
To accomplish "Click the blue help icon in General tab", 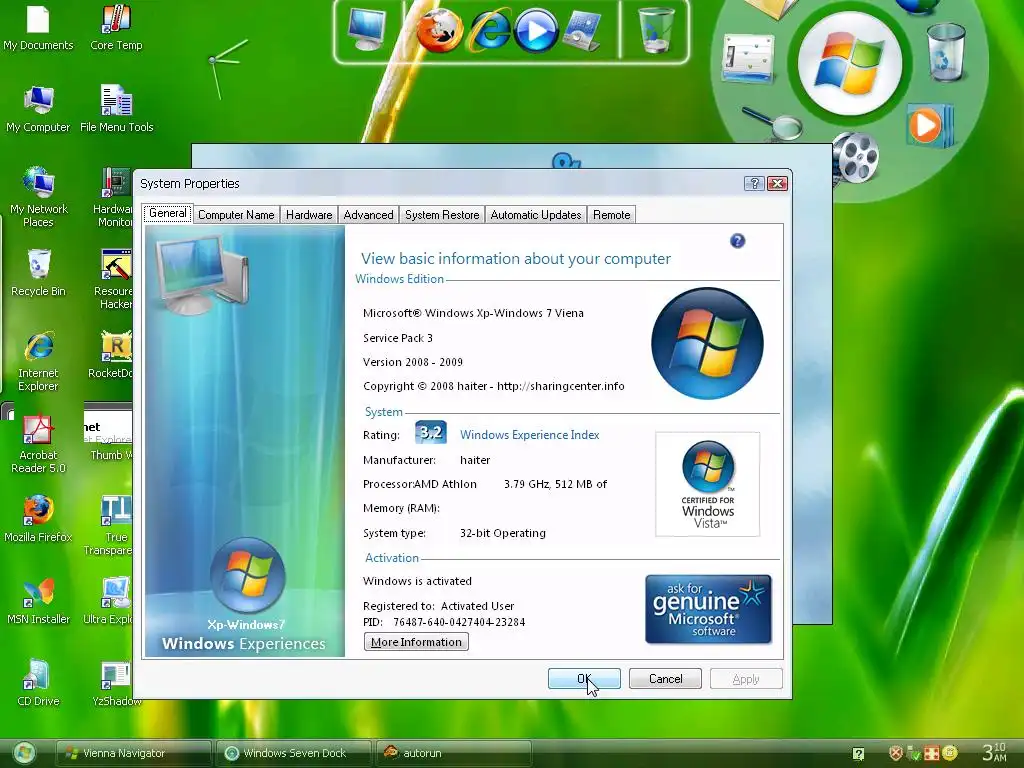I will click(737, 241).
